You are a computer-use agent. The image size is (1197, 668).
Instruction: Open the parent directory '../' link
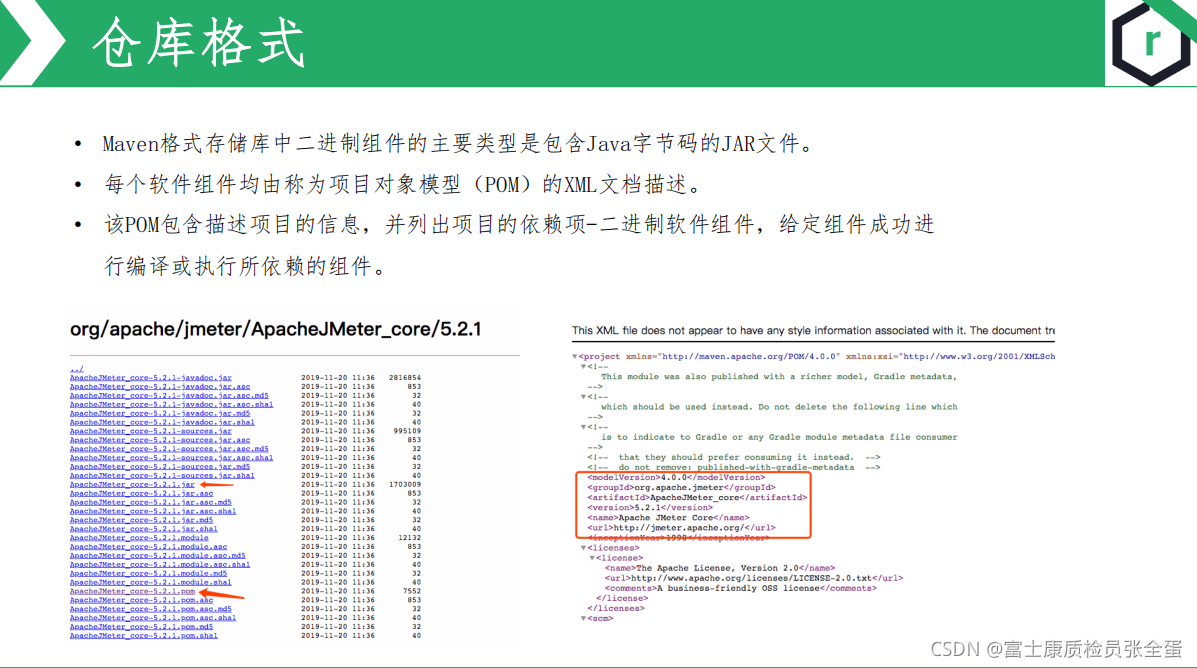76,369
